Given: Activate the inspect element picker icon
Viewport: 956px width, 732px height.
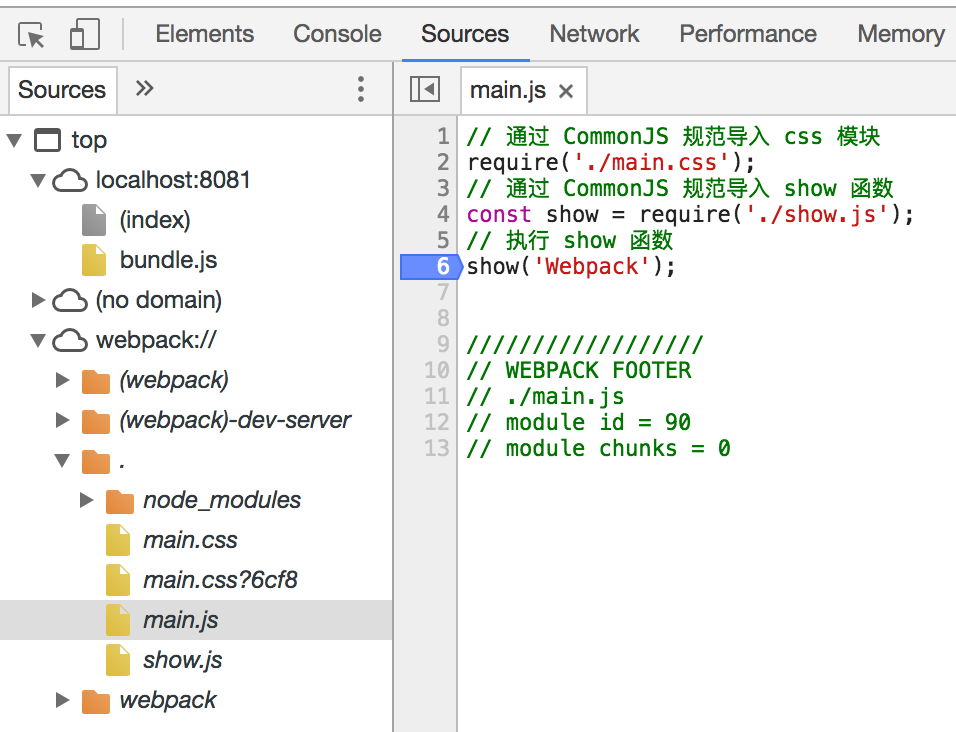Looking at the screenshot, I should [x=32, y=36].
